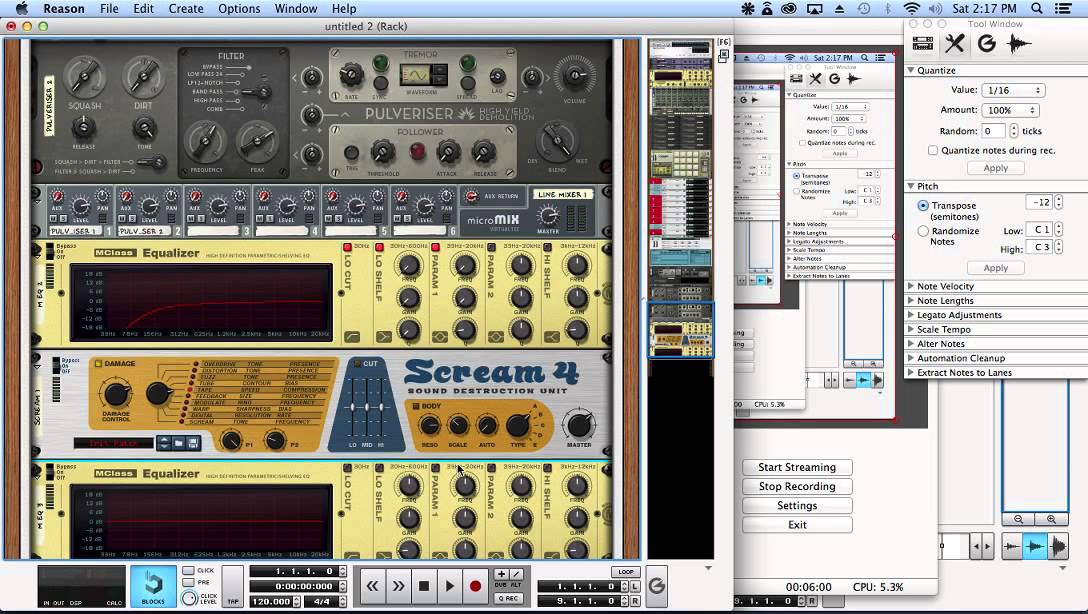Click Apply button under Quantize

[x=995, y=168]
